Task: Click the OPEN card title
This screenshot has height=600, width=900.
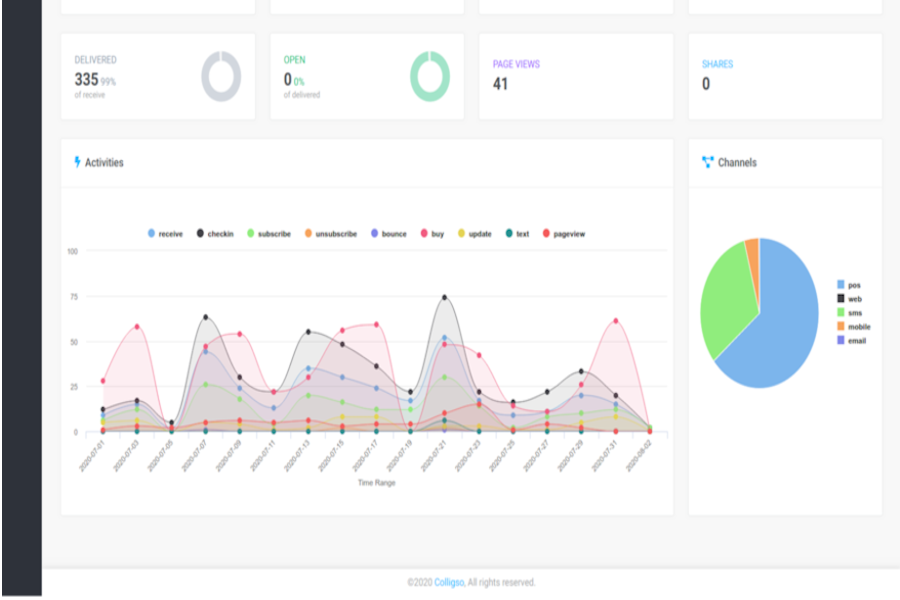Action: [x=294, y=60]
